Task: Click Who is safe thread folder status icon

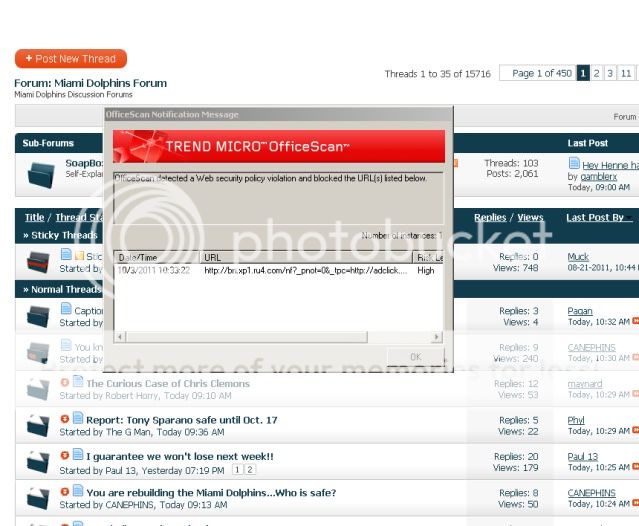Action: (x=38, y=498)
